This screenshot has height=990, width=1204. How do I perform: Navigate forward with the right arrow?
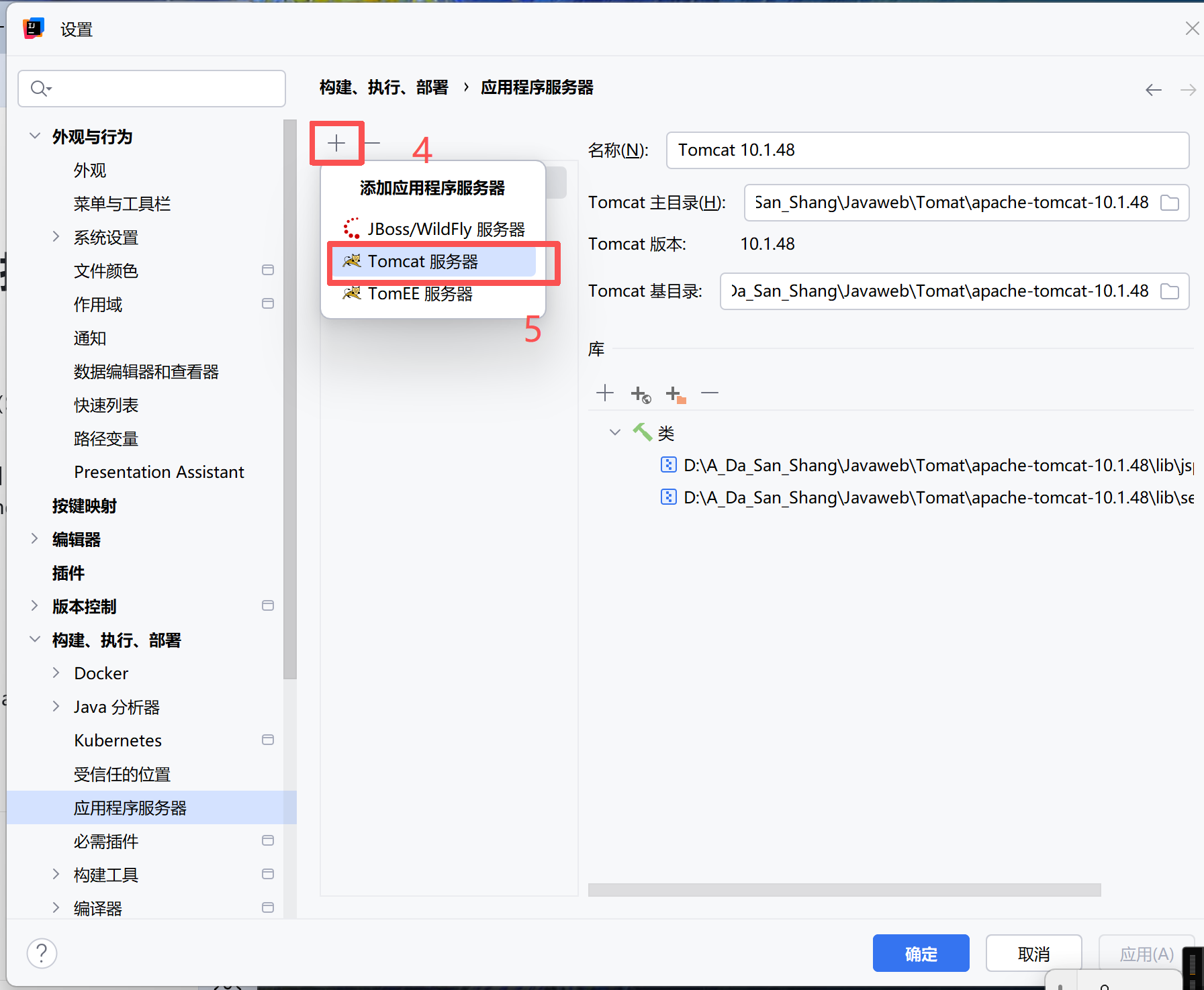coord(1188,90)
